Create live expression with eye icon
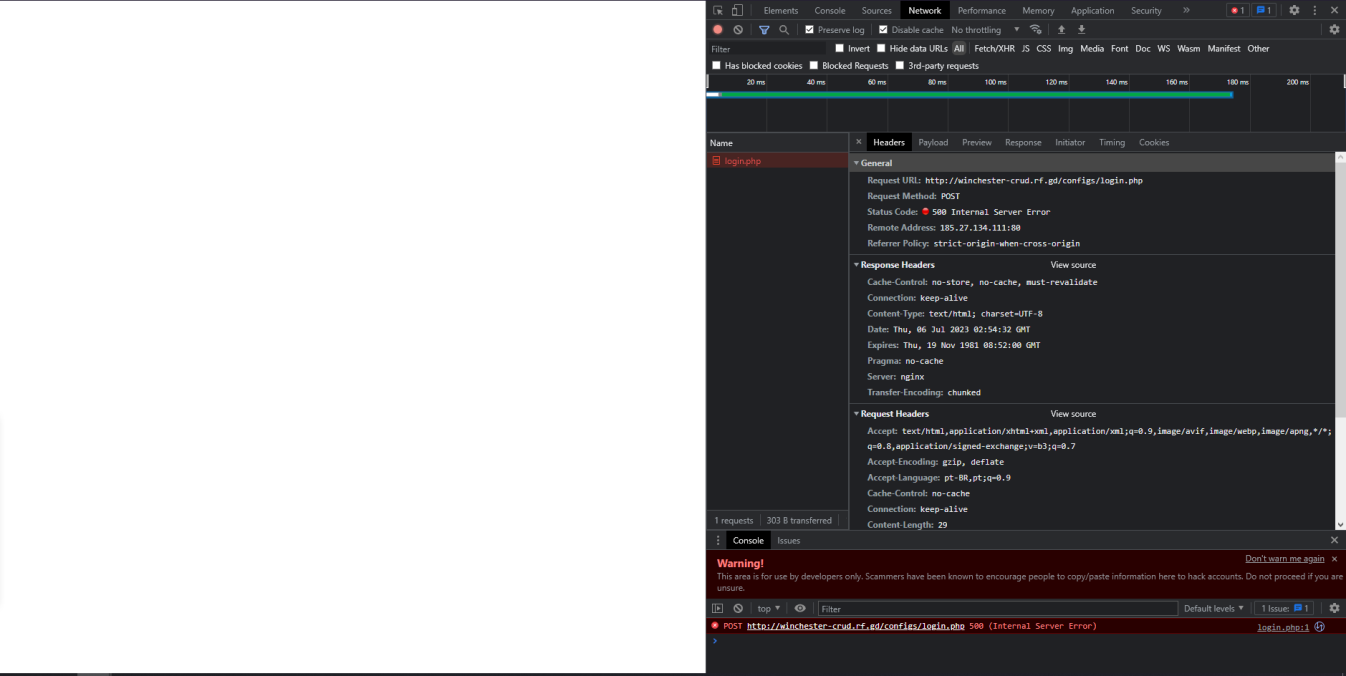 [800, 608]
